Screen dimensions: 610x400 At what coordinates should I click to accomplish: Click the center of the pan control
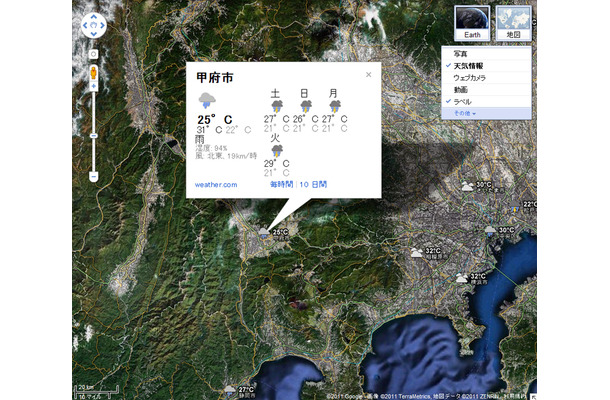coord(94,26)
